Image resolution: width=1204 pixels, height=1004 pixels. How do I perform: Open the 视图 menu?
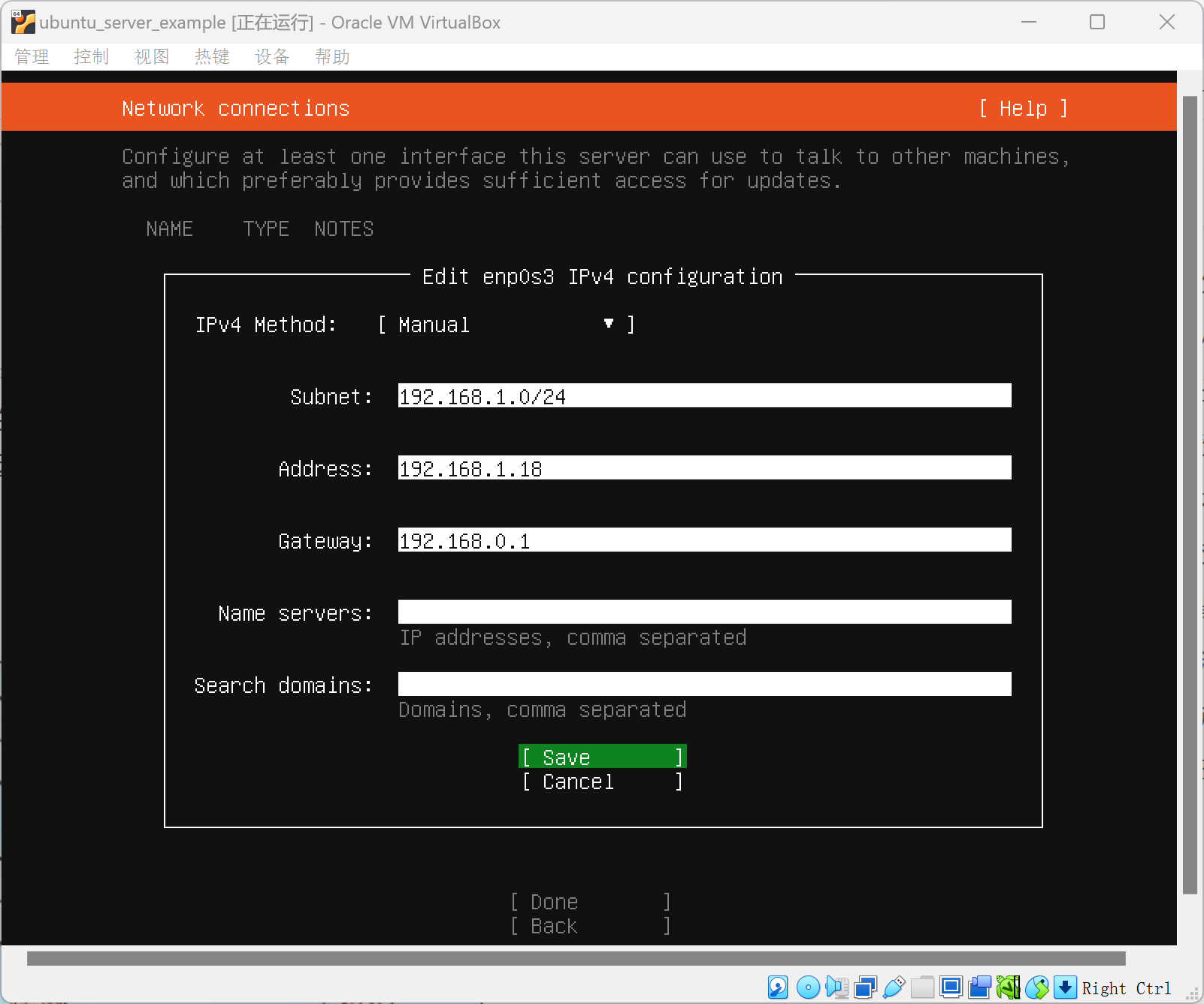152,56
